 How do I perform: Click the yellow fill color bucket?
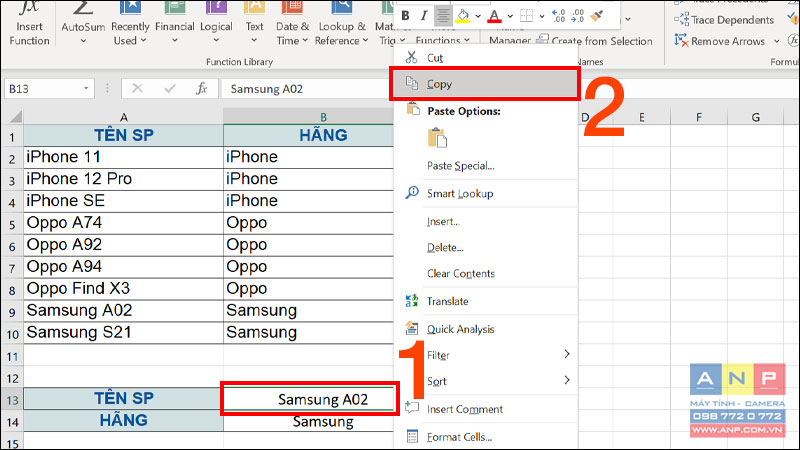coord(463,16)
